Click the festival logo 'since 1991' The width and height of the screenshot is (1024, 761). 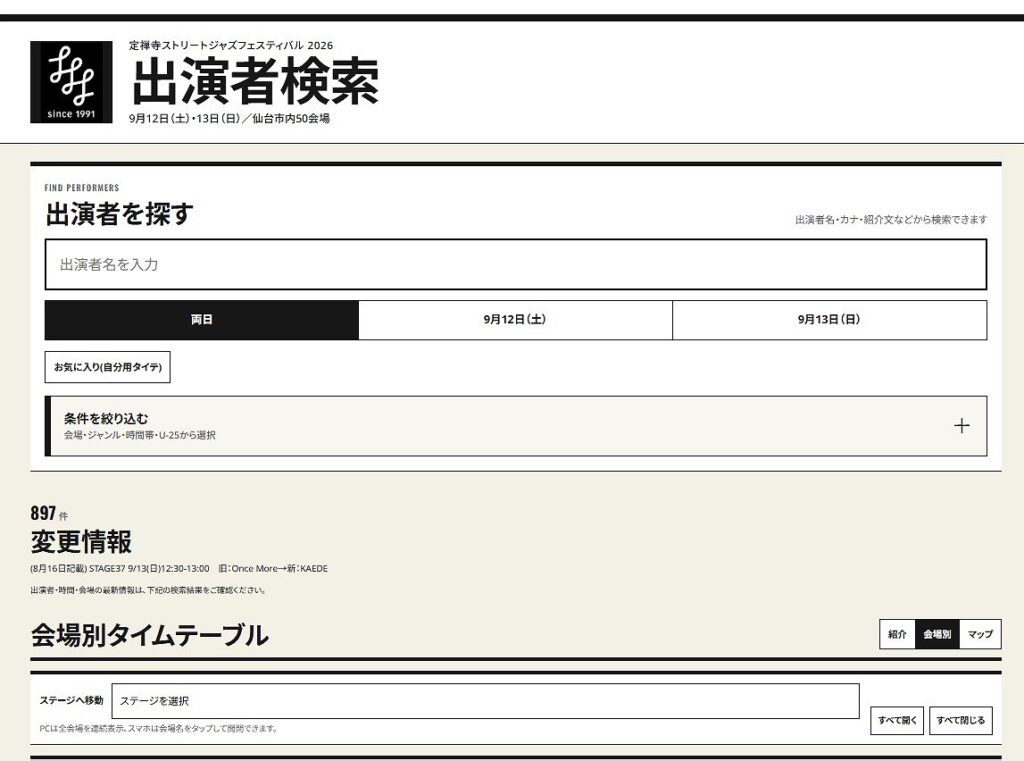click(71, 82)
